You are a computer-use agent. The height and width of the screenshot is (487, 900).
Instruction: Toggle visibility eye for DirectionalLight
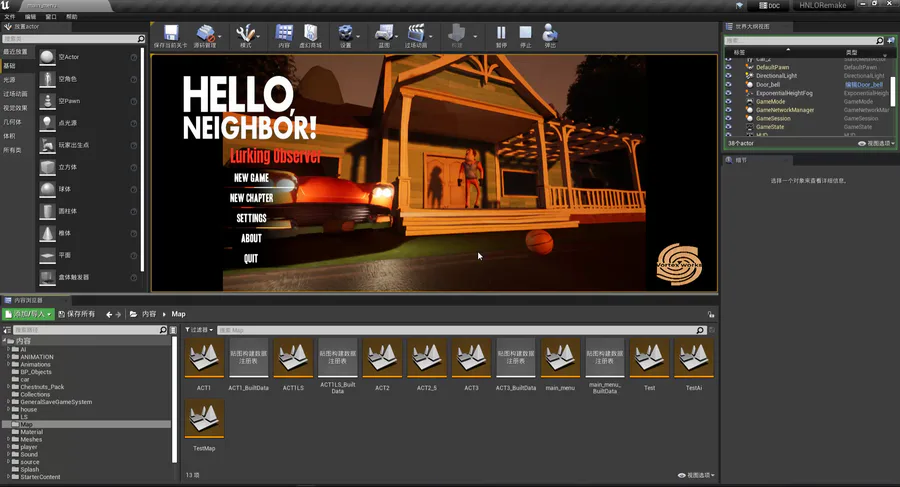[728, 76]
